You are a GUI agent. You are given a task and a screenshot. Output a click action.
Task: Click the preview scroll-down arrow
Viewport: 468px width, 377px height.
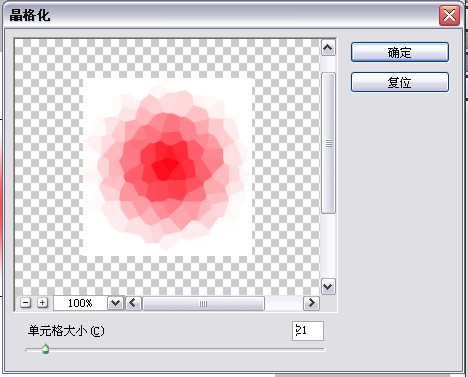328,286
